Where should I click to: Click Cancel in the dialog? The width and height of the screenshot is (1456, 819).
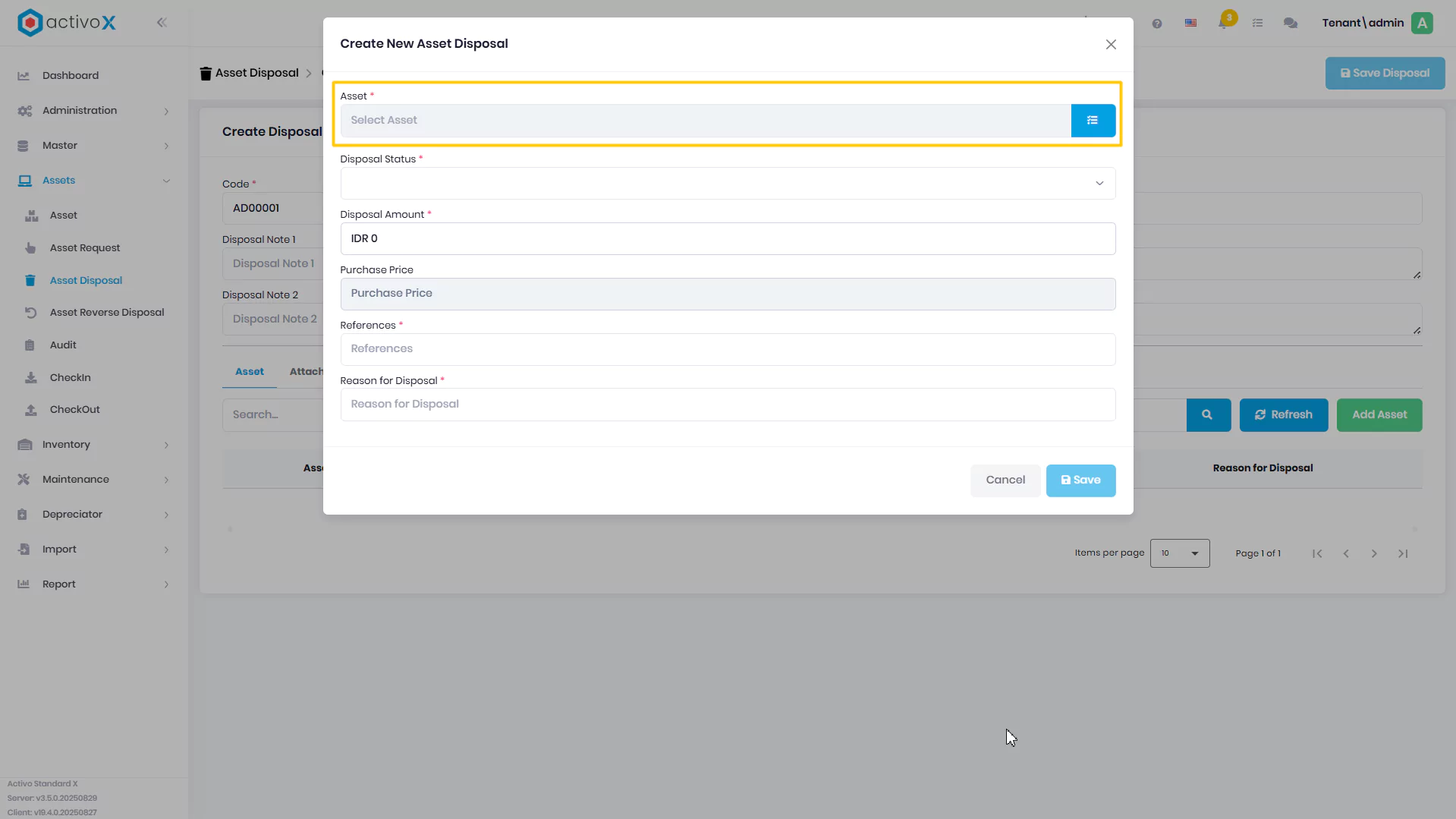pos(1005,480)
